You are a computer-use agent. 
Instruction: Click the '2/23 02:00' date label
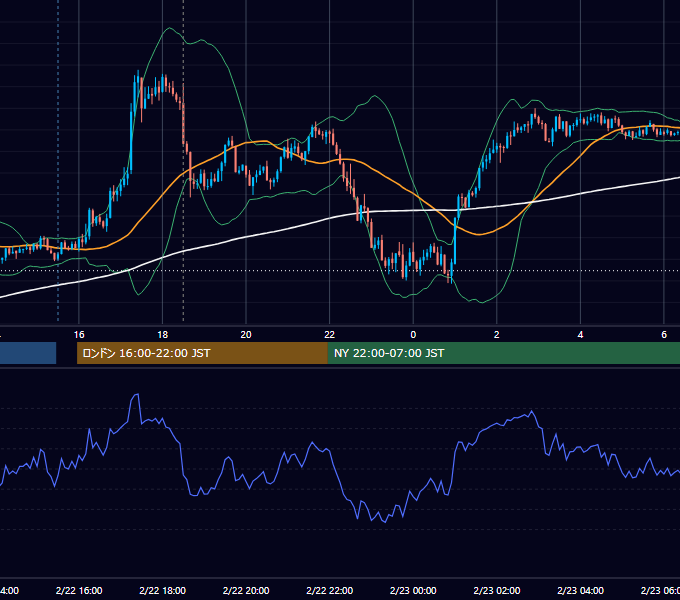[x=497, y=590]
